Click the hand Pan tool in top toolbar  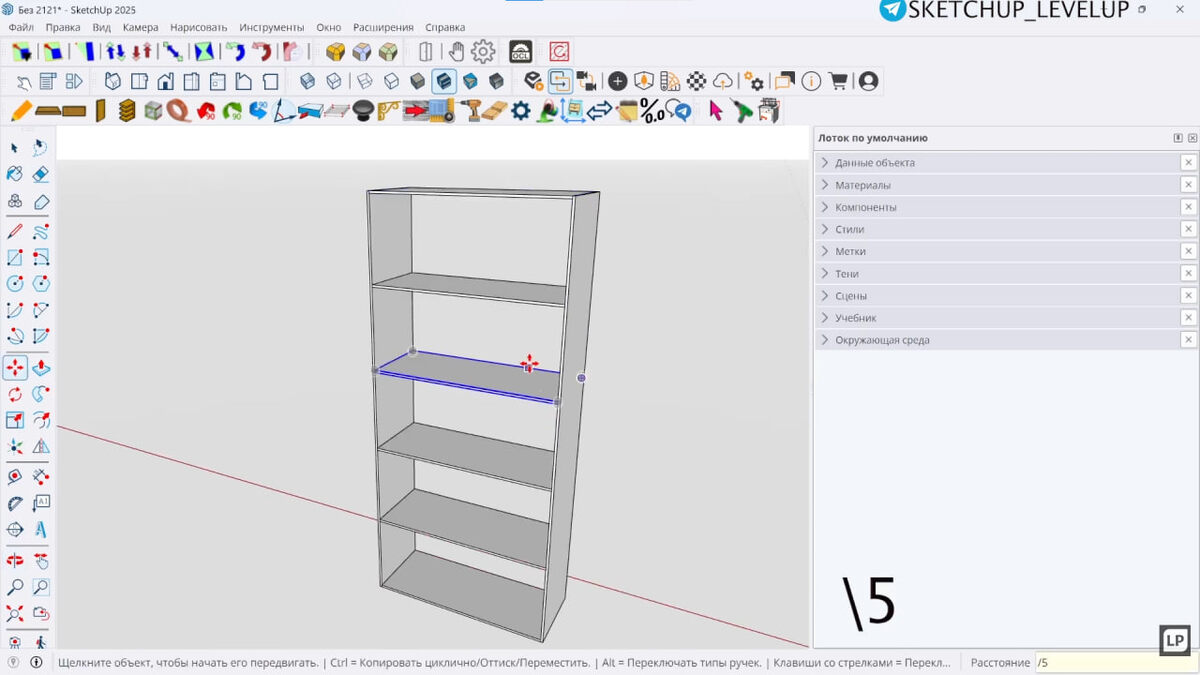(x=456, y=51)
